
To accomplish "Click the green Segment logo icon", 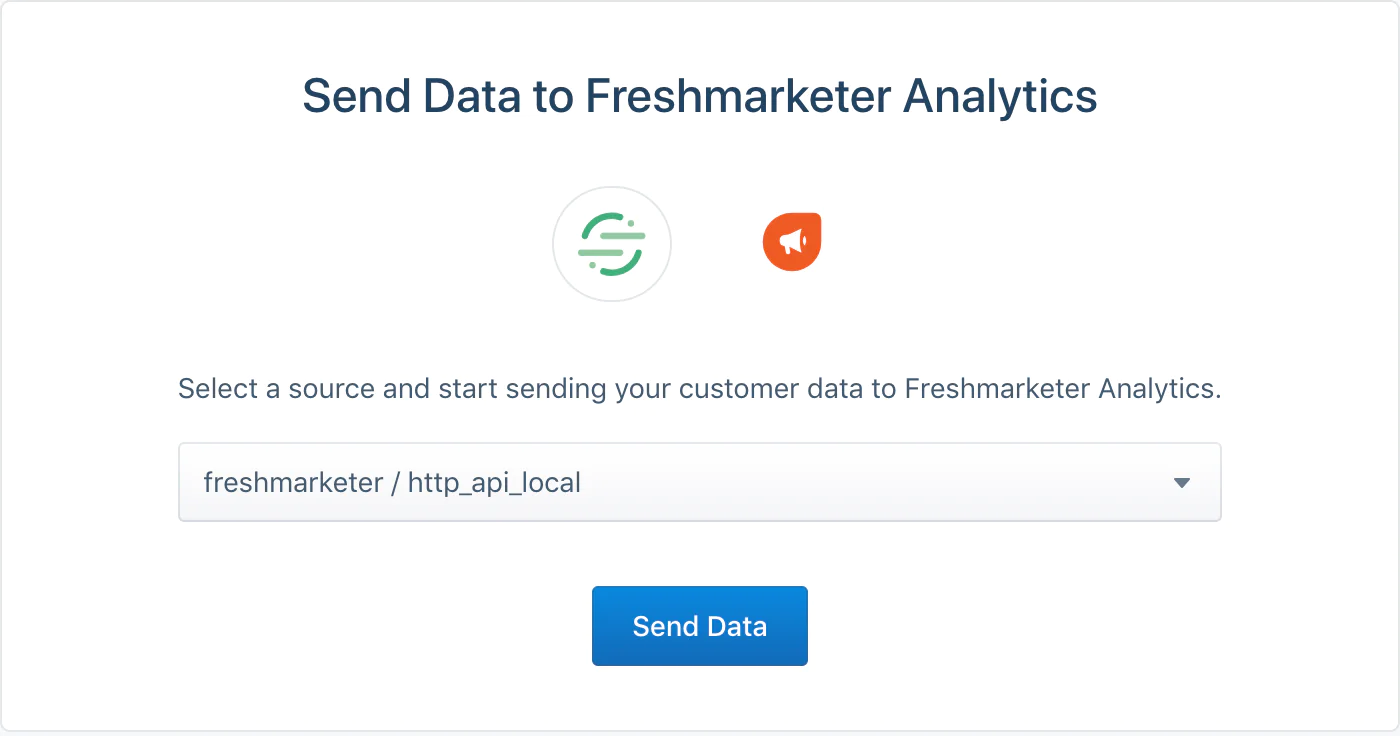I will point(612,243).
